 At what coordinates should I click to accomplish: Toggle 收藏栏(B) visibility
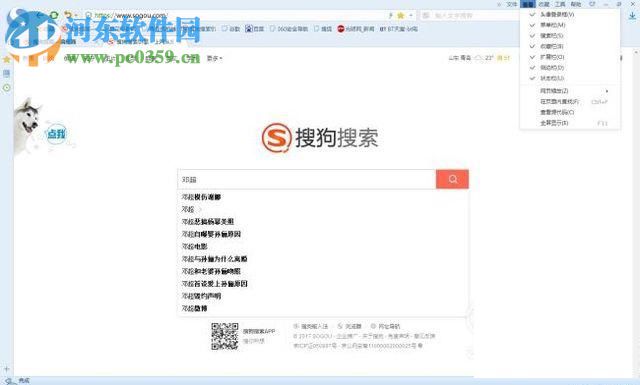(x=570, y=46)
